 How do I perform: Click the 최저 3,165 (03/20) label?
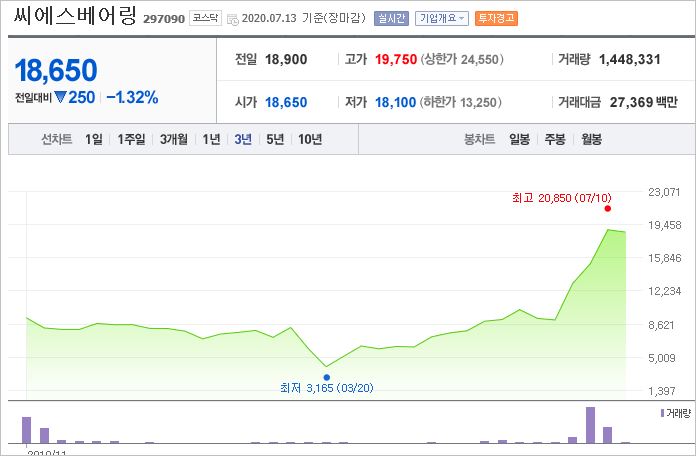pos(327,388)
